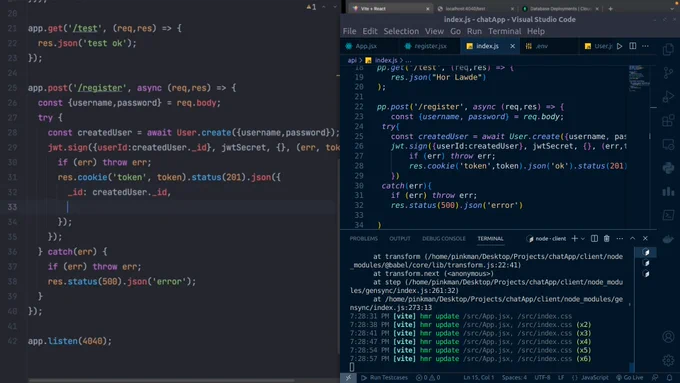Switch to the User.js editor tab
Viewport: 680px width, 383px height.
598,46
